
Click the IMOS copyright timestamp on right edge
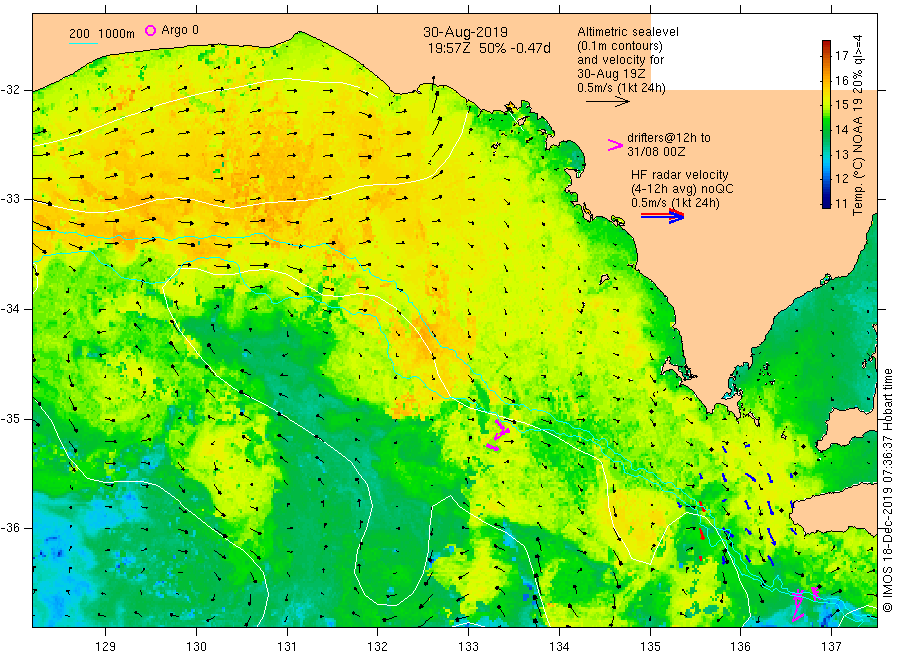(x=888, y=491)
